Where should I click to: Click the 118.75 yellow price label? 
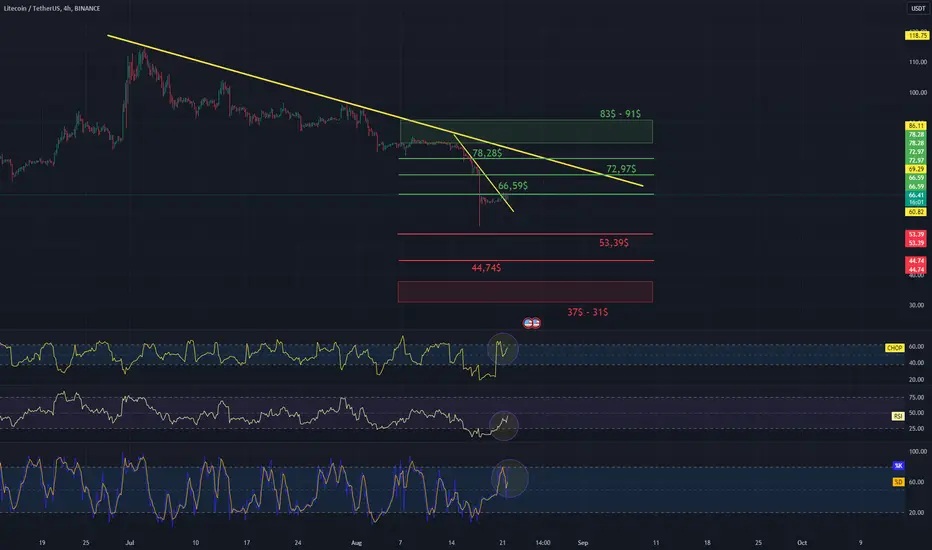917,36
